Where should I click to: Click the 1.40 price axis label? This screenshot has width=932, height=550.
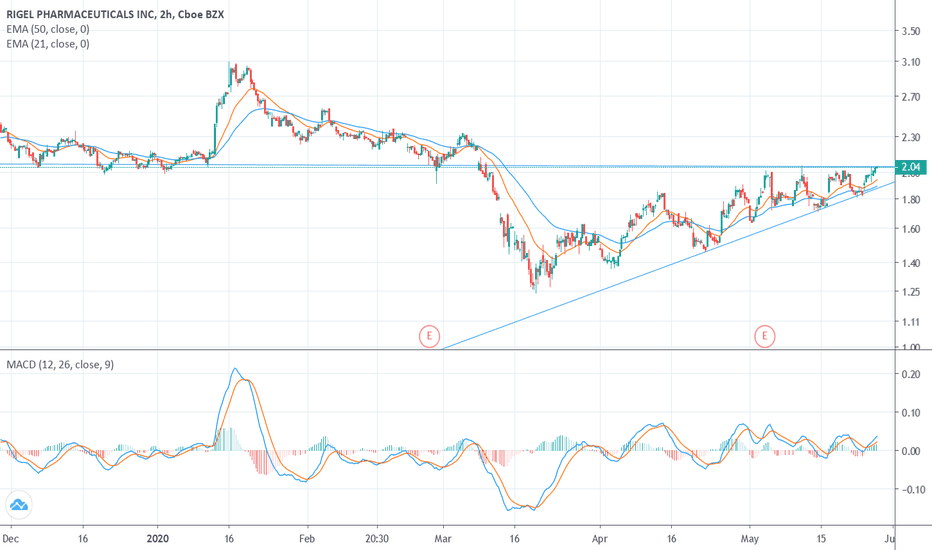[911, 263]
